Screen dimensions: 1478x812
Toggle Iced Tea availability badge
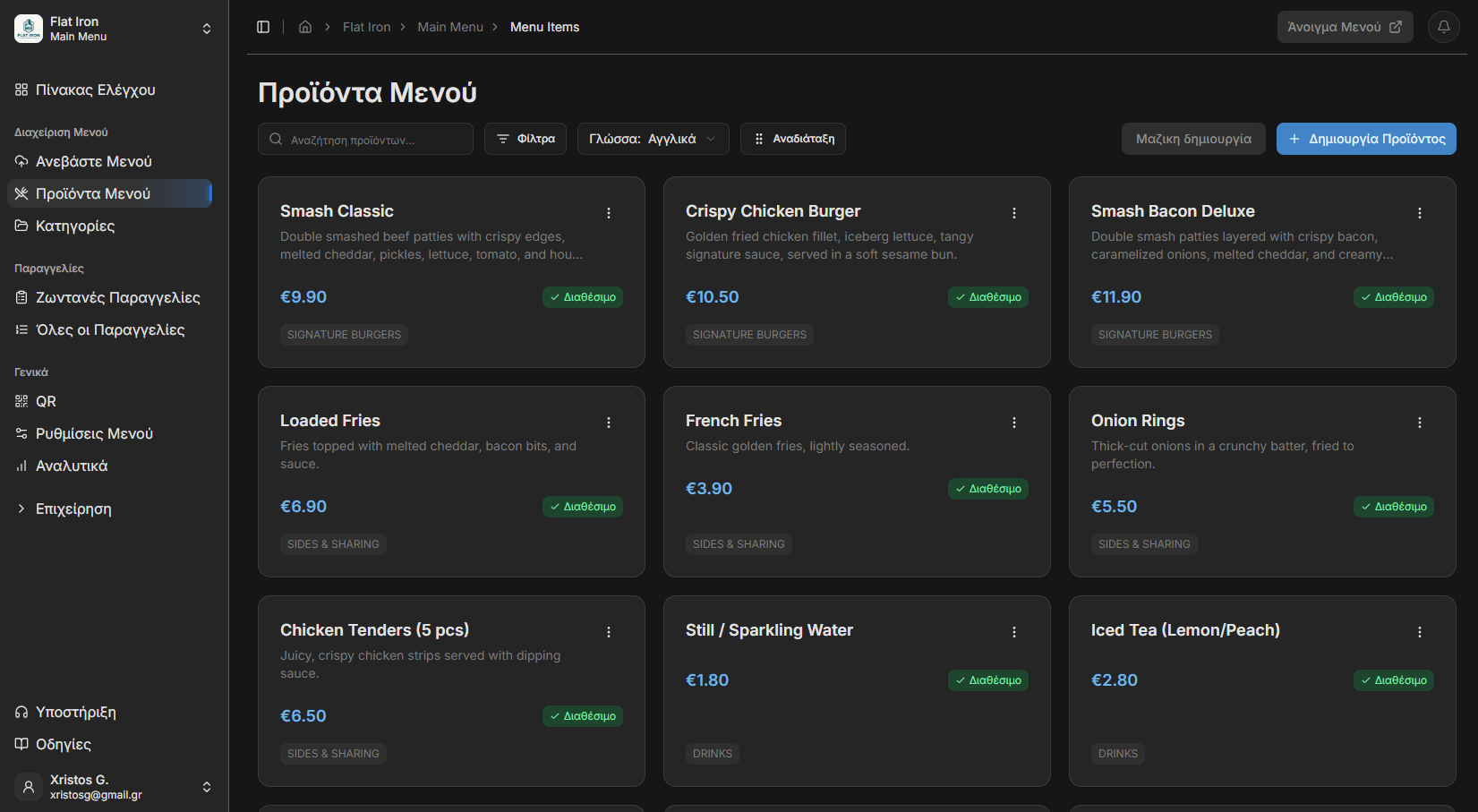(x=1394, y=680)
